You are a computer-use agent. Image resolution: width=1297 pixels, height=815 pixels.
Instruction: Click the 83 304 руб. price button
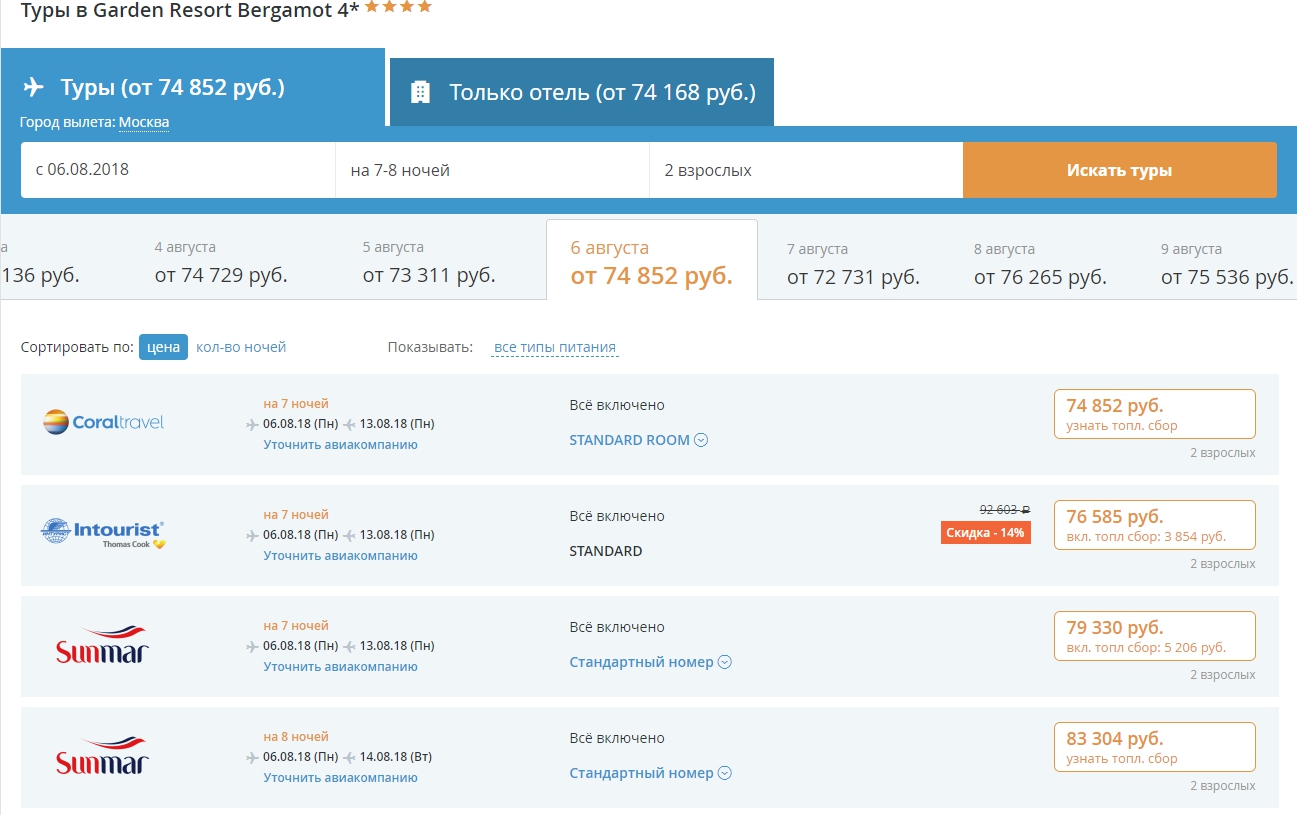1155,747
